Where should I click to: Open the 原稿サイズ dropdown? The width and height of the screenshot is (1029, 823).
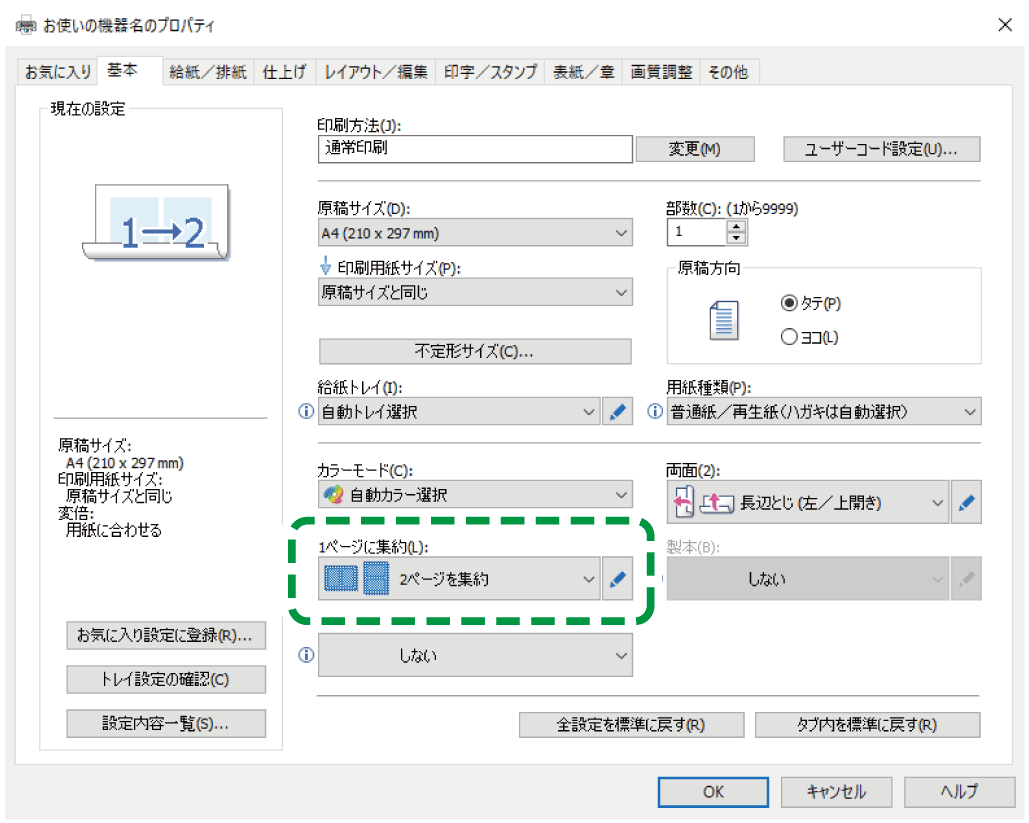(475, 234)
